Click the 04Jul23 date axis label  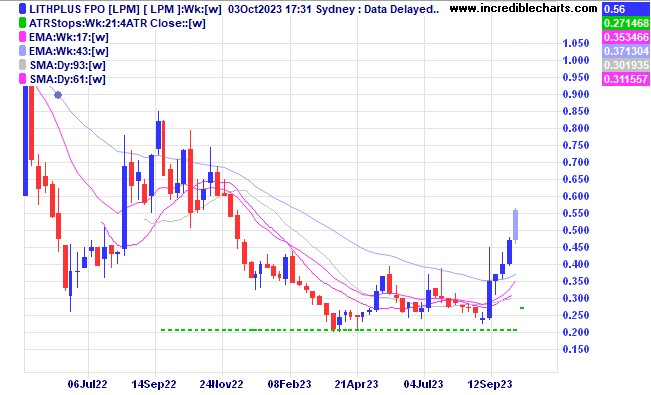pyautogui.click(x=424, y=384)
